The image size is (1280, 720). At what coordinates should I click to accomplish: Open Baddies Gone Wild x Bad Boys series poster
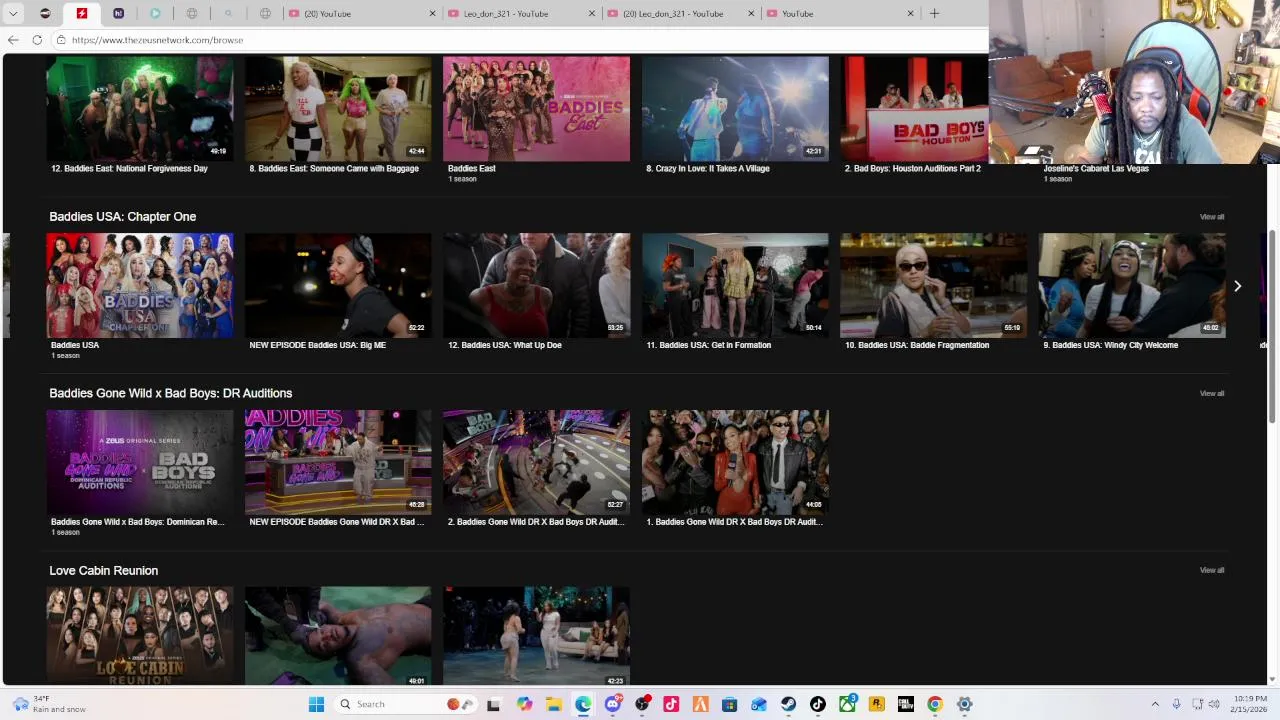pos(140,462)
